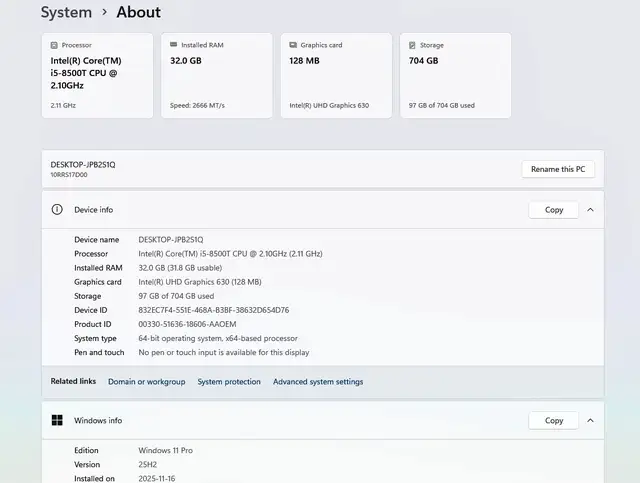Click Speed: 2666 MT/s text
This screenshot has height=483, width=640.
(197, 105)
